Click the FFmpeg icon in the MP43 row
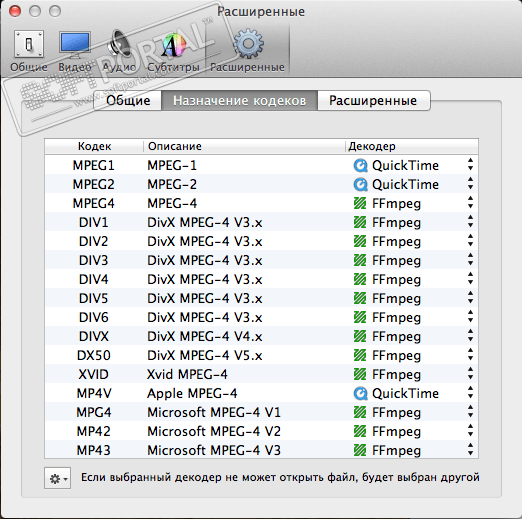522x519 pixels. 360,450
